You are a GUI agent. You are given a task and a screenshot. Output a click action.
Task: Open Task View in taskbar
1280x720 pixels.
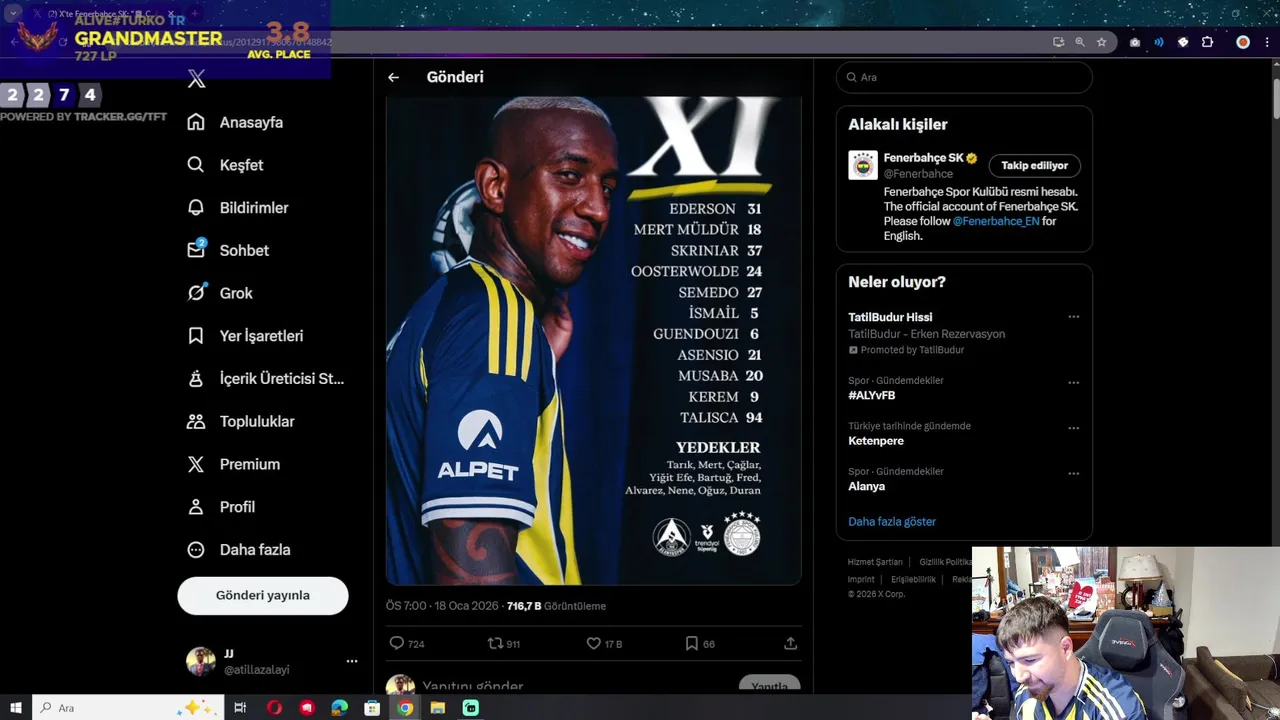240,708
